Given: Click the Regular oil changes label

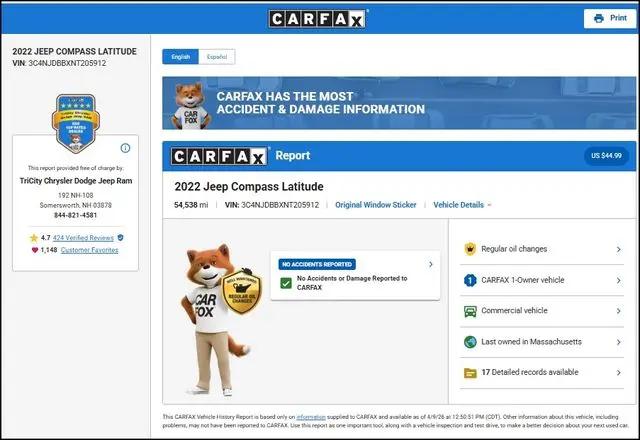Looking at the screenshot, I should [x=514, y=249].
